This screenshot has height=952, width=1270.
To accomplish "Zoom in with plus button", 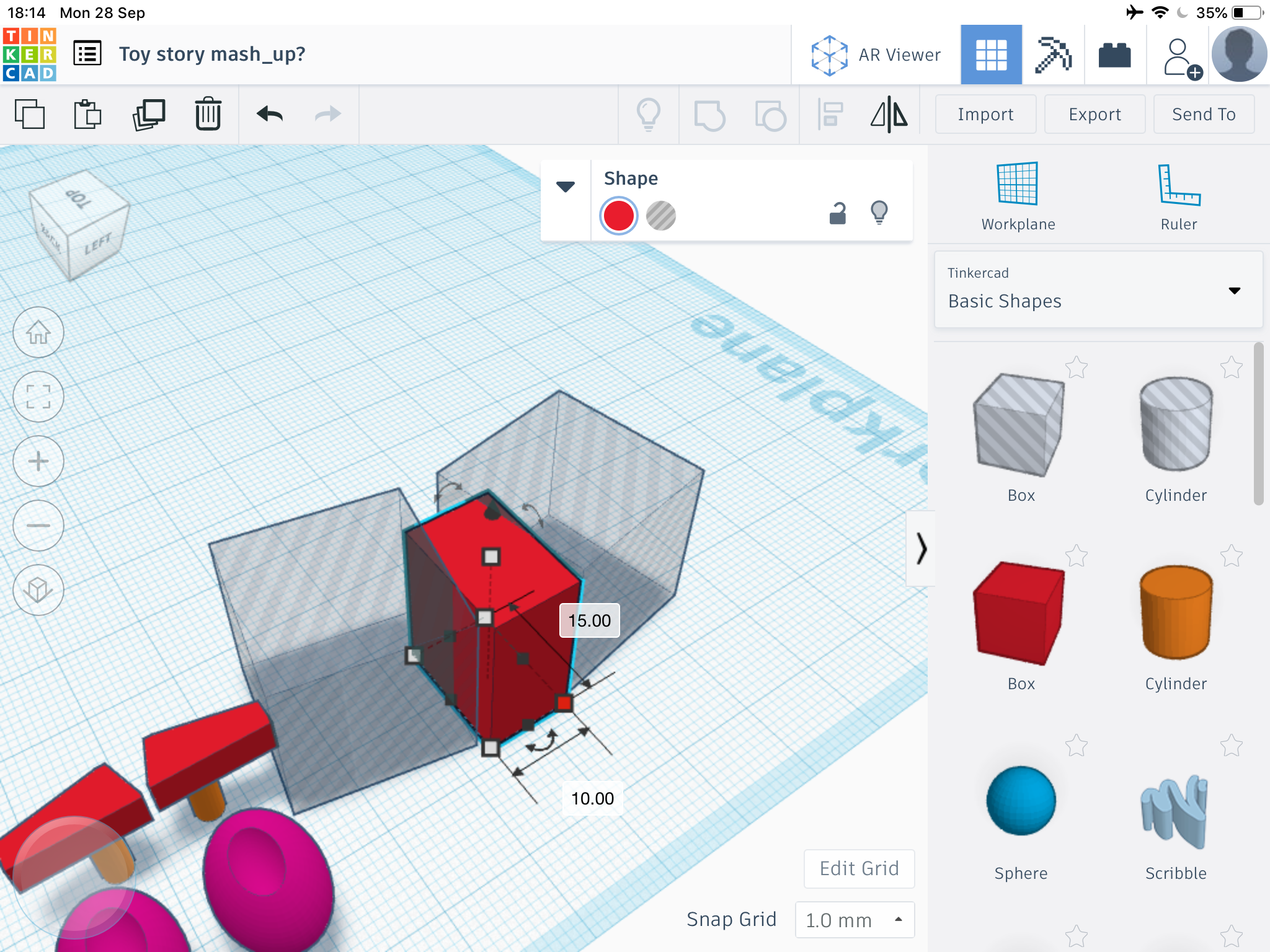I will pyautogui.click(x=38, y=461).
